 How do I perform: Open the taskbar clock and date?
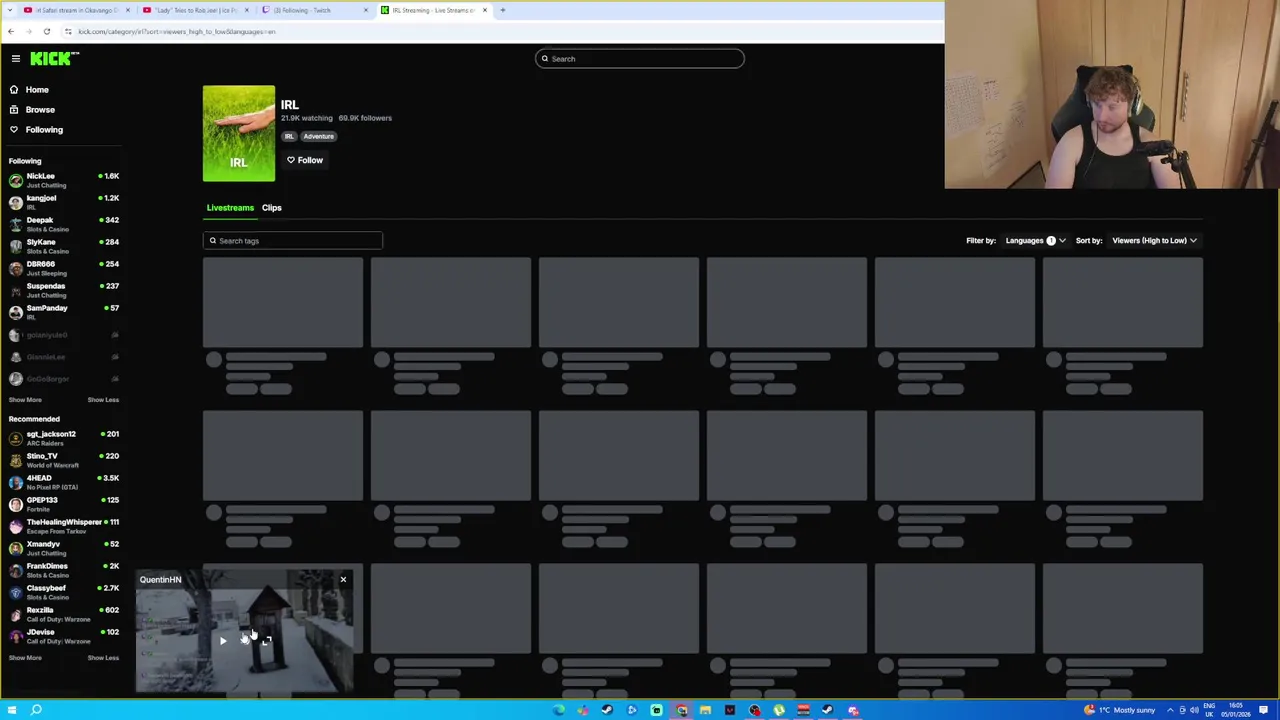click(1238, 710)
